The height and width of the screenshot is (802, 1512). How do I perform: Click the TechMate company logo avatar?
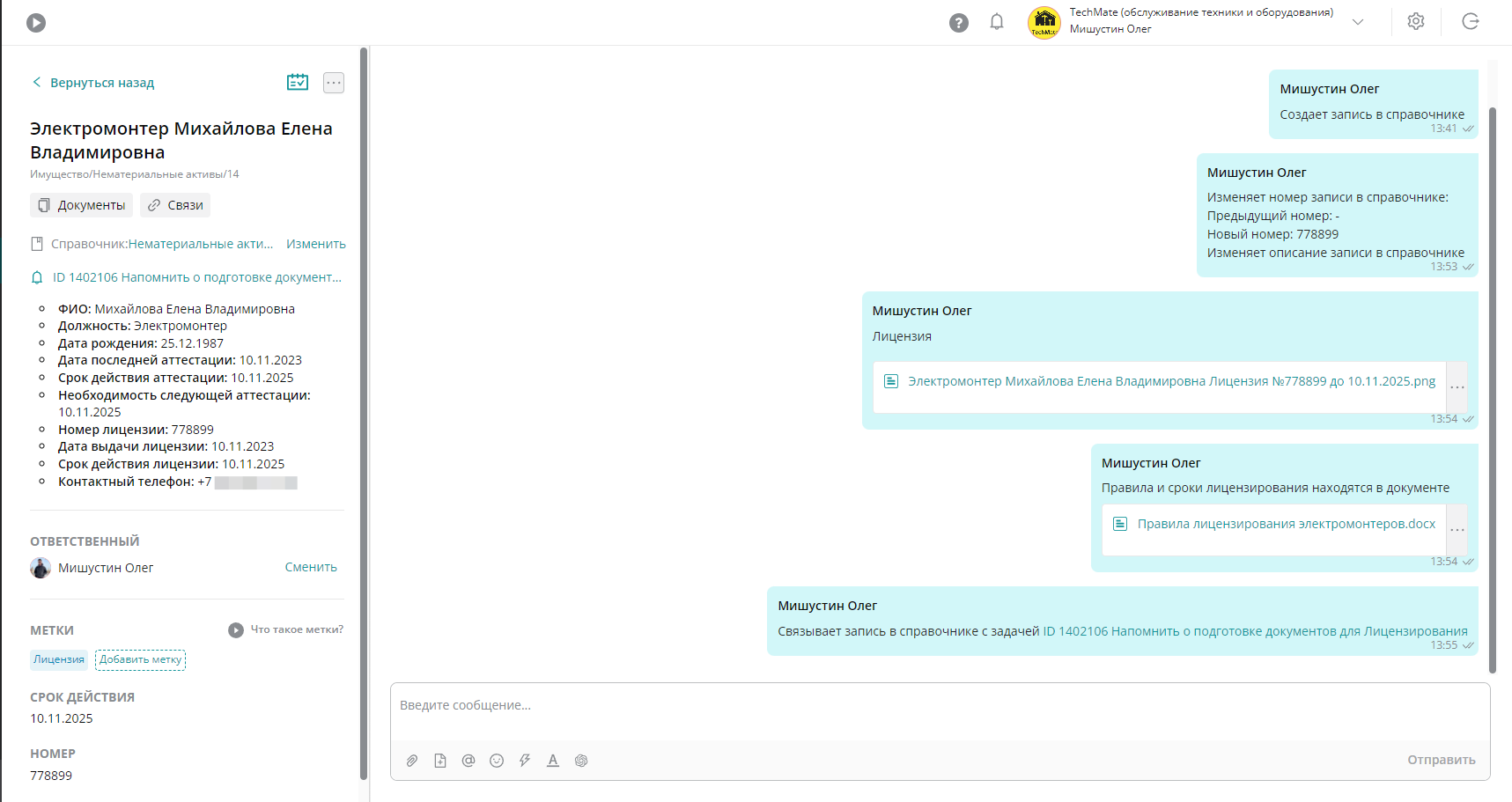coord(1044,22)
